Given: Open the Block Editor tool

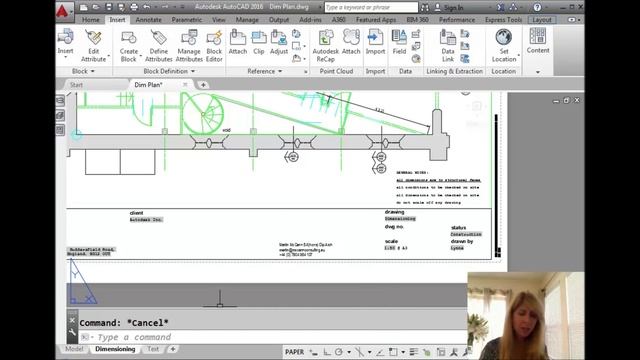Looking at the screenshot, I should (x=214, y=46).
